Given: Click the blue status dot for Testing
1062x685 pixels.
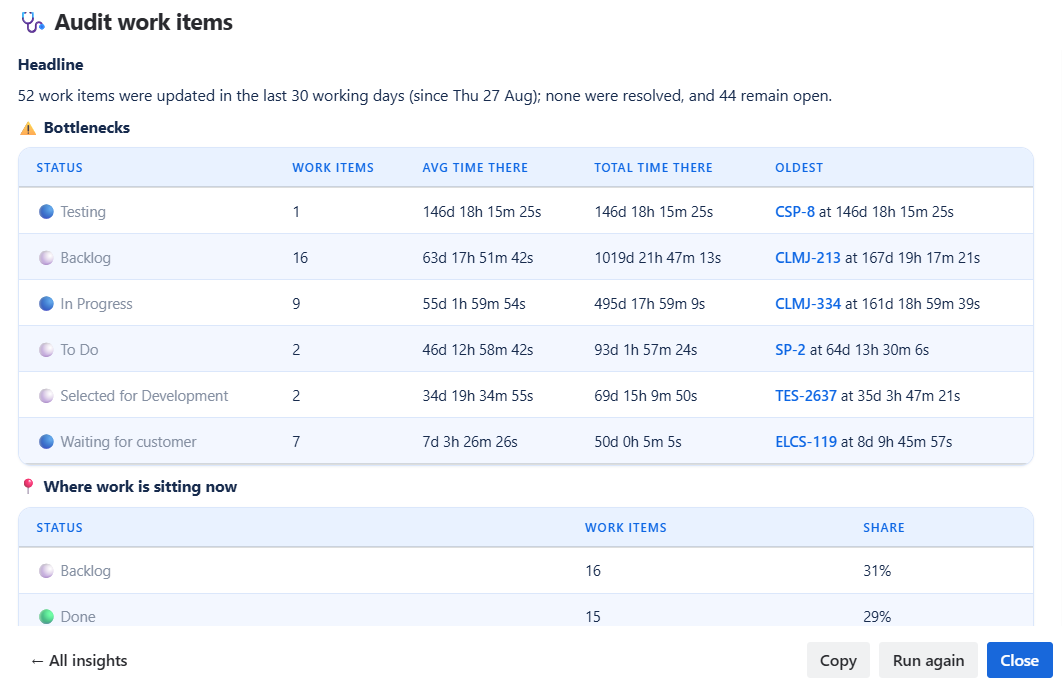Looking at the screenshot, I should click(46, 211).
